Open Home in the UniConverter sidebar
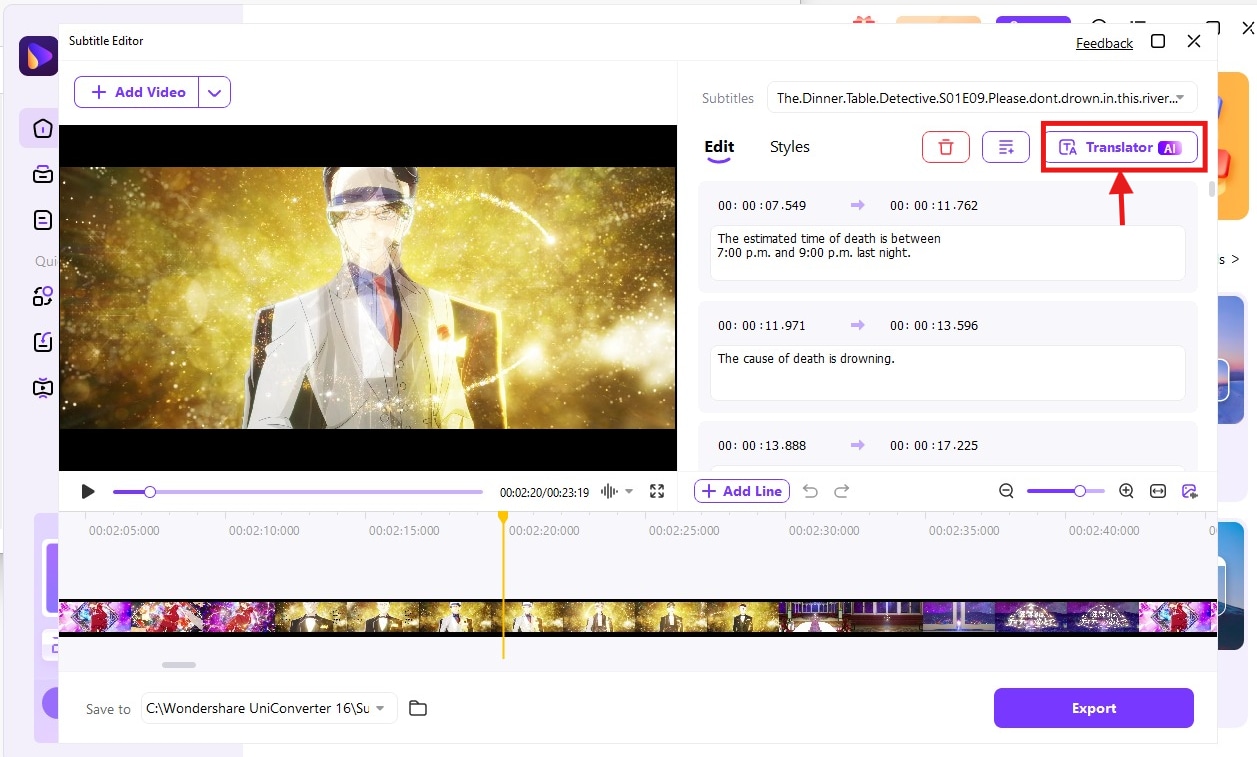This screenshot has height=757, width=1257. [42, 128]
